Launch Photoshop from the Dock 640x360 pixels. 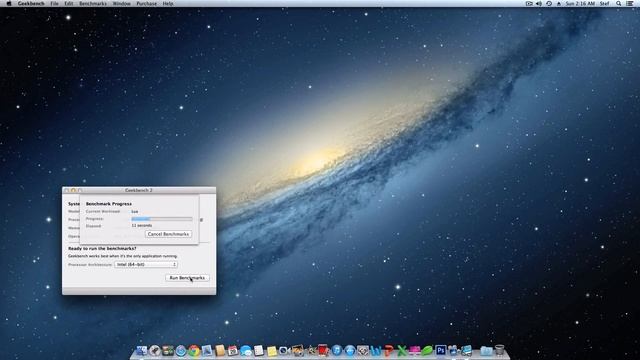(x=440, y=350)
